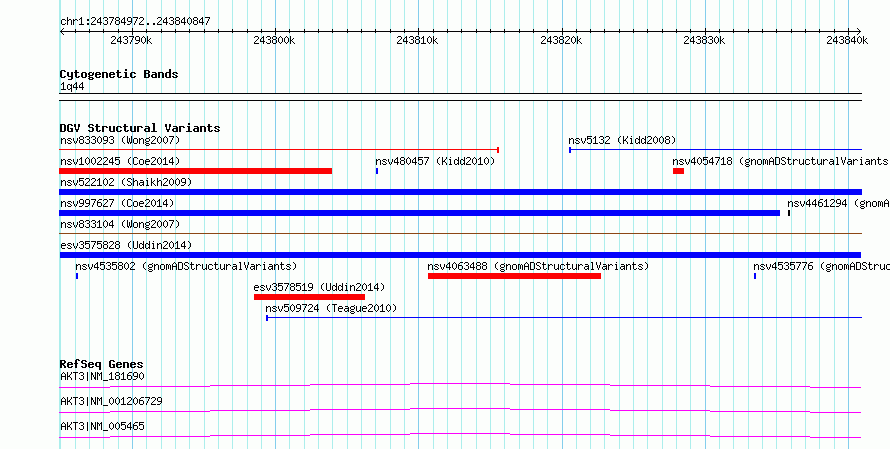
Task: Select the nsv5132 (Kidd2008) variant label
Action: (x=622, y=140)
